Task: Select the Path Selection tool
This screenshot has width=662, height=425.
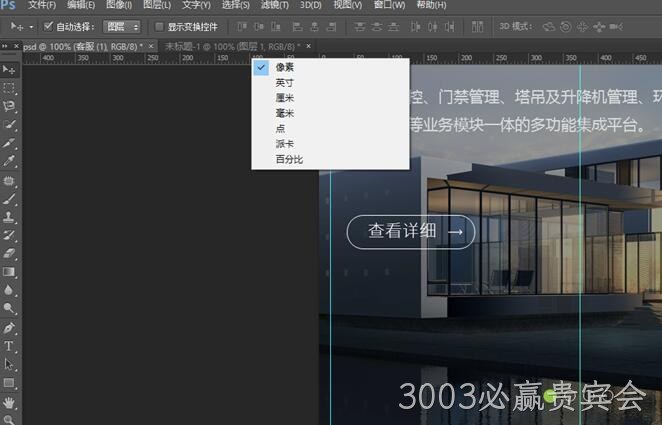Action: [9, 364]
